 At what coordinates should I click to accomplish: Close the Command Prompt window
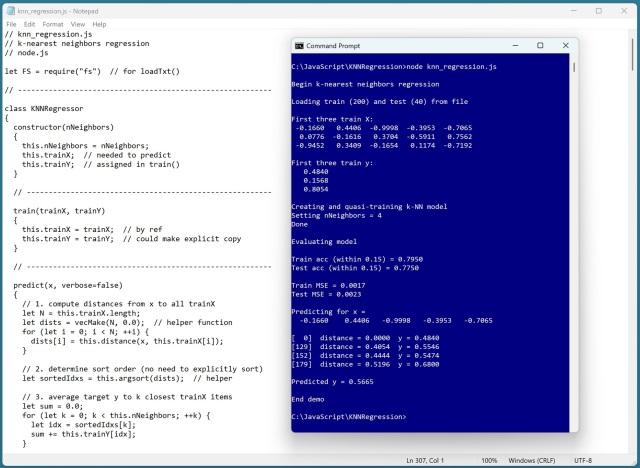565,46
